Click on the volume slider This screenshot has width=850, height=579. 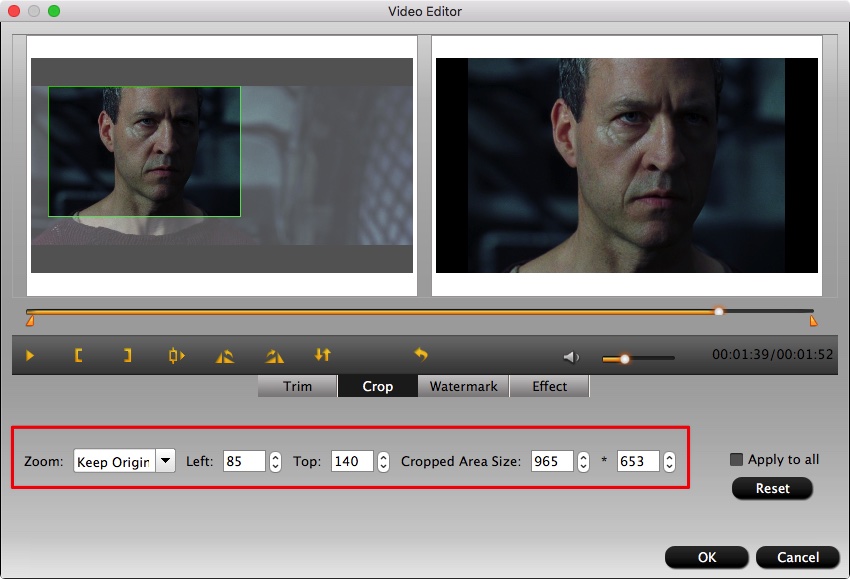pyautogui.click(x=638, y=358)
